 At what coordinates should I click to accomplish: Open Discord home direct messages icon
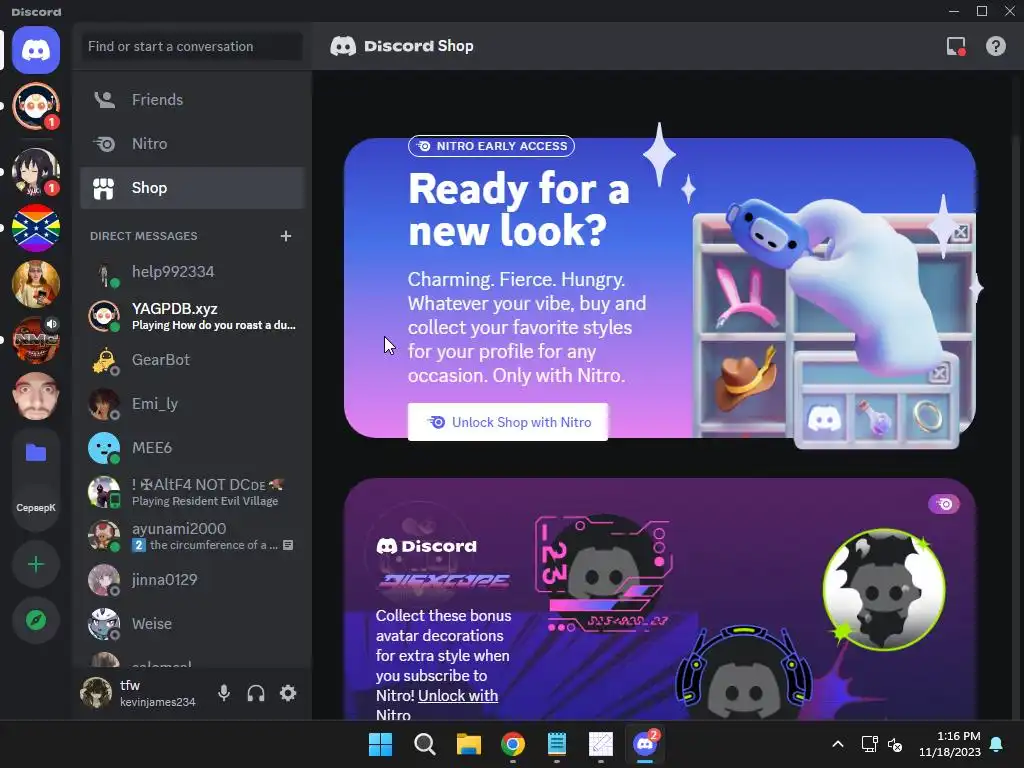pos(36,50)
